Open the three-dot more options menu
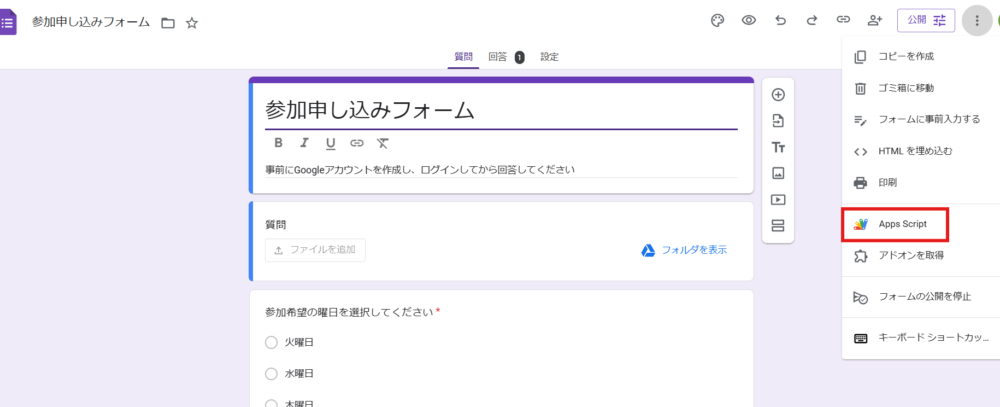This screenshot has width=1000, height=407. point(977,20)
